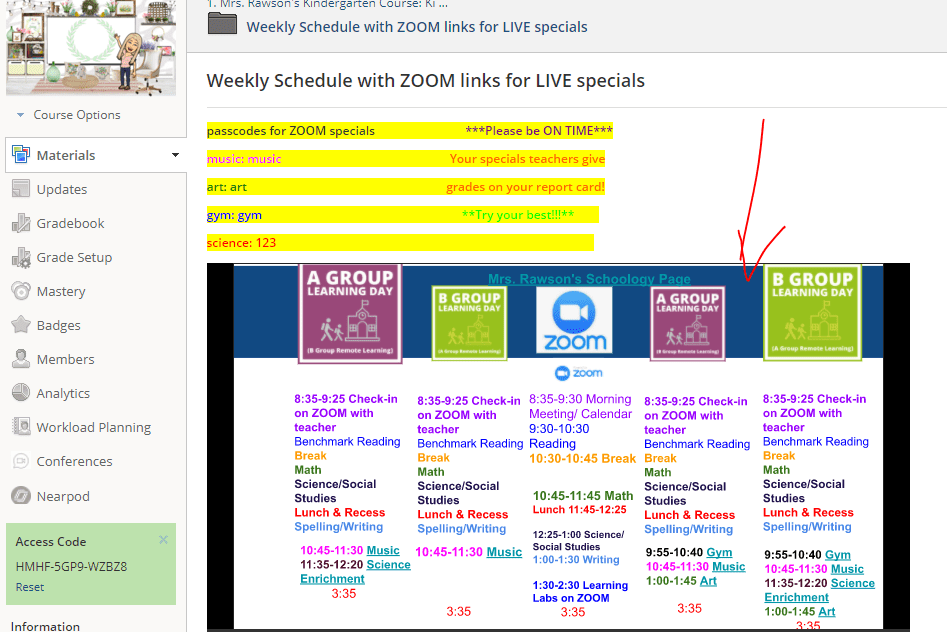The image size is (947, 632).
Task: Click the Materials icon in the sidebar
Action: point(21,155)
